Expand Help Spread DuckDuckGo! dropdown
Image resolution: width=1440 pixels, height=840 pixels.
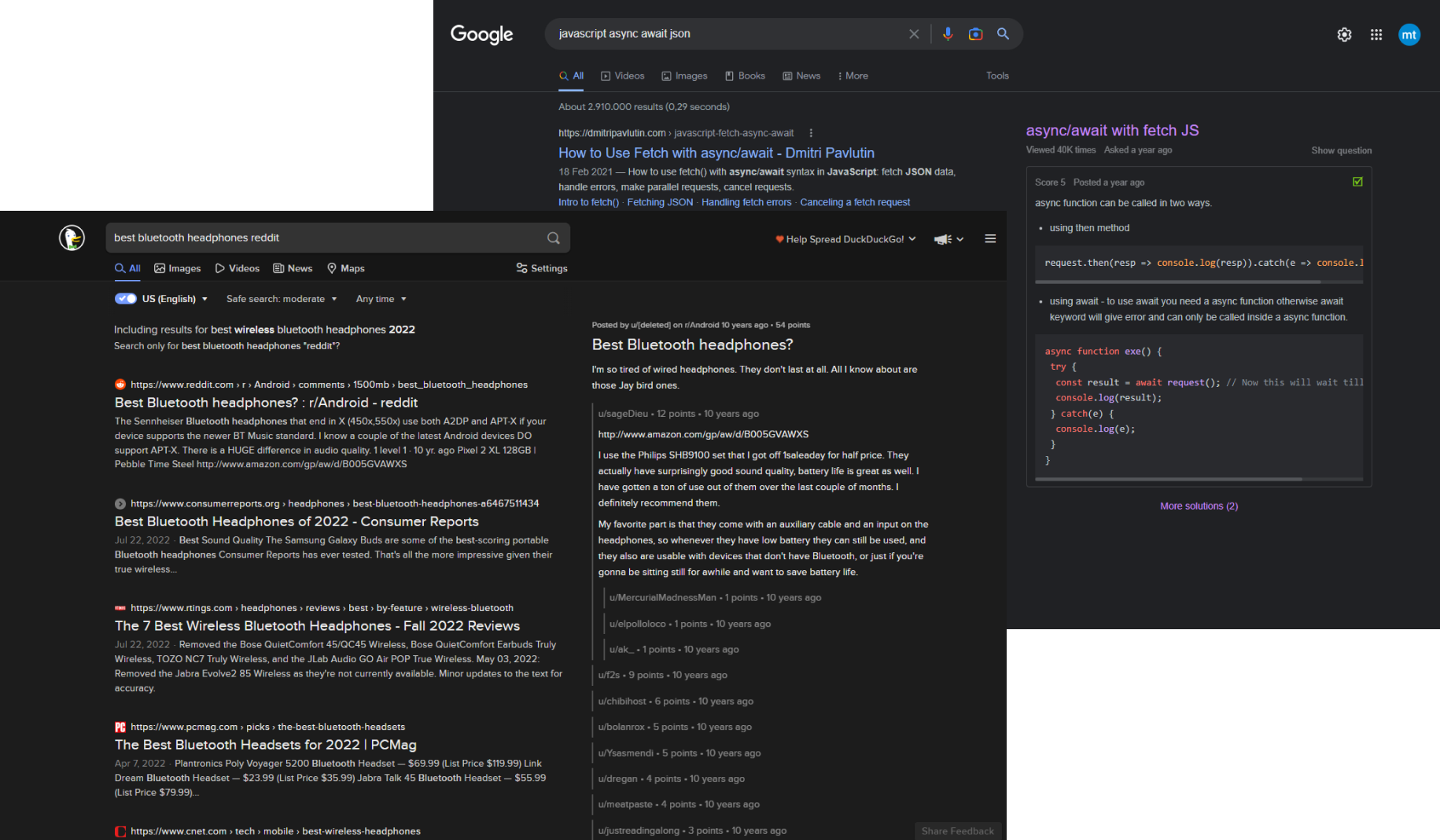click(x=845, y=239)
